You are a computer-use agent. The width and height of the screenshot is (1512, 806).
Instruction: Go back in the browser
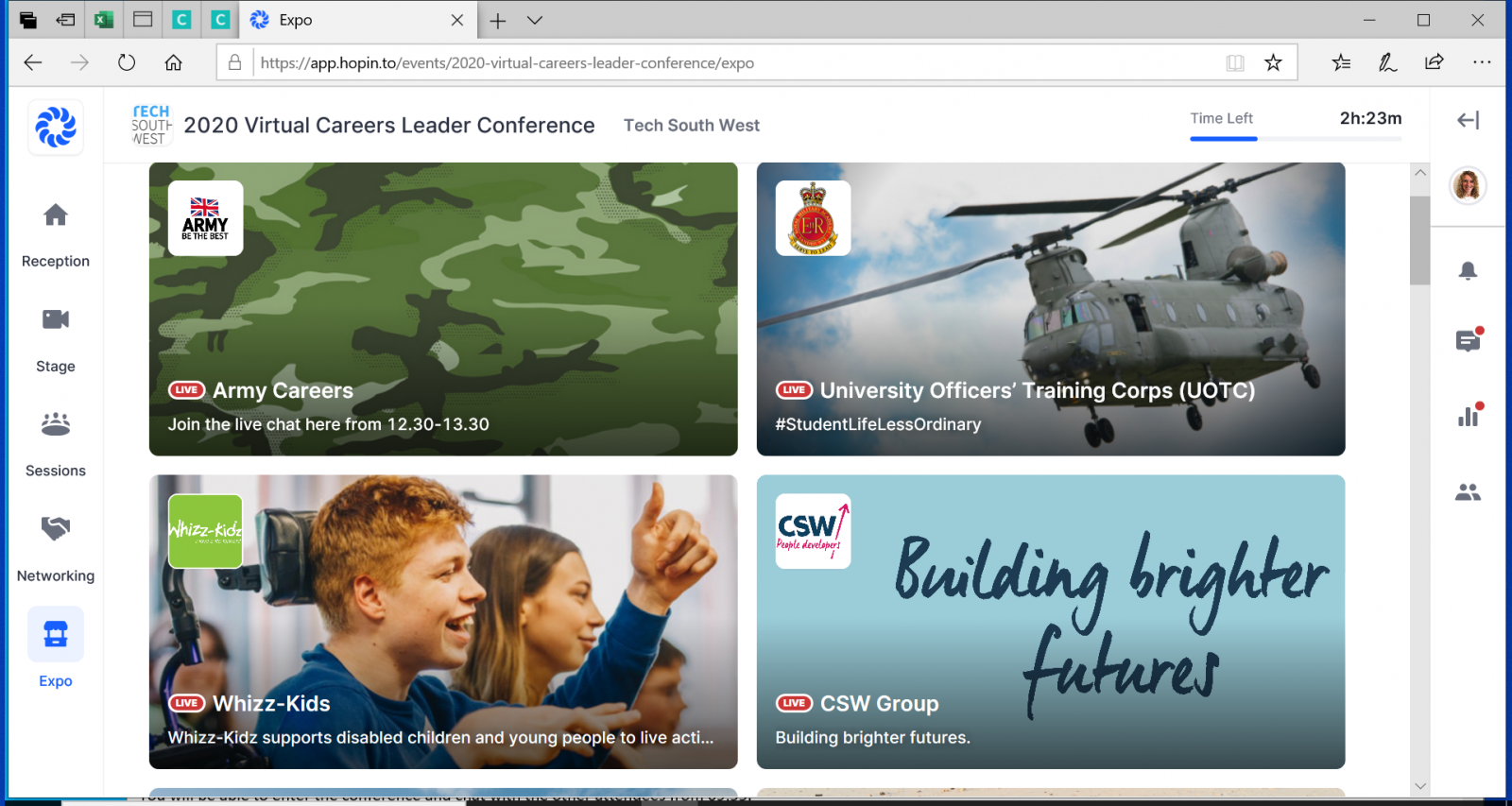click(33, 62)
